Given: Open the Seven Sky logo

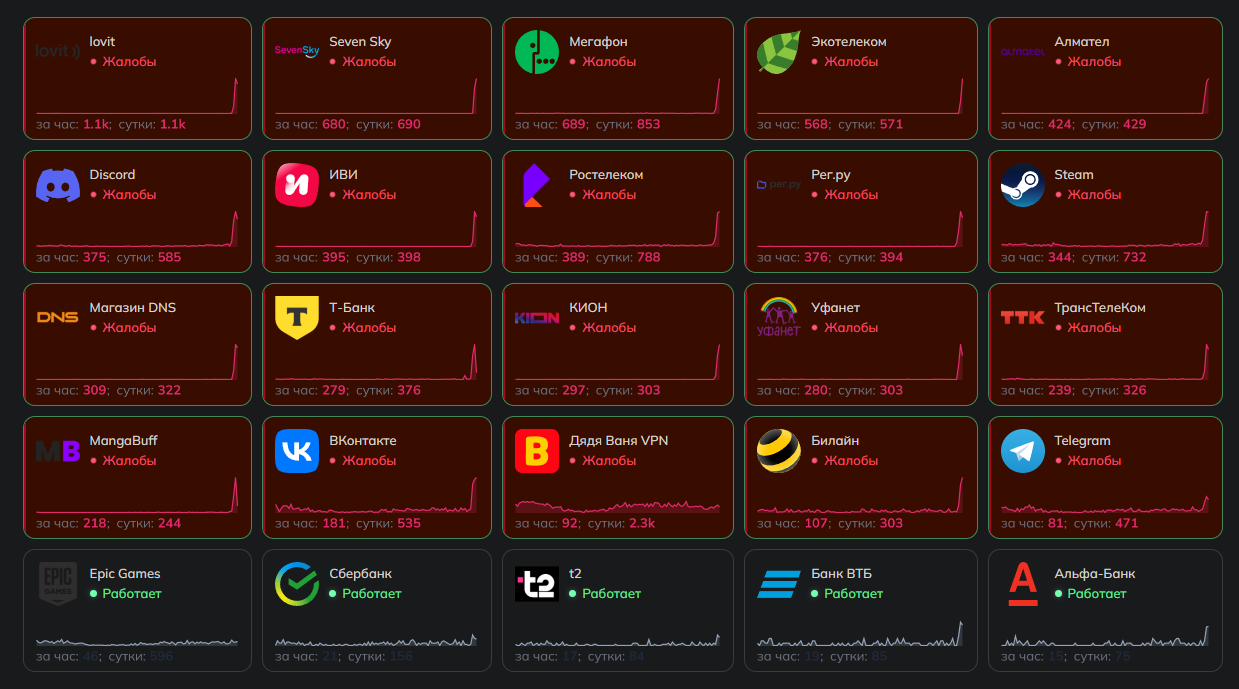Looking at the screenshot, I should click(x=297, y=51).
